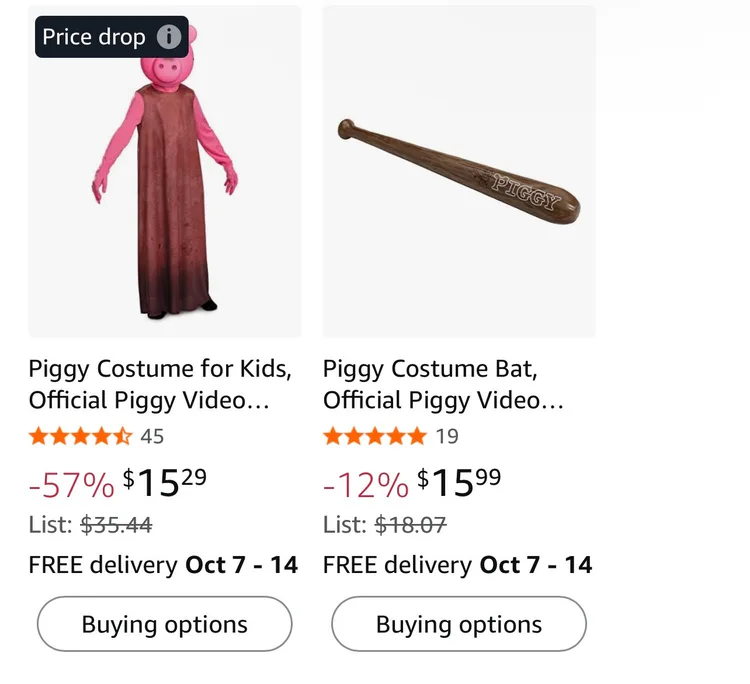Open the Piggy Costume for Kids title
Viewport: 750px width, 684px height.
tap(160, 385)
